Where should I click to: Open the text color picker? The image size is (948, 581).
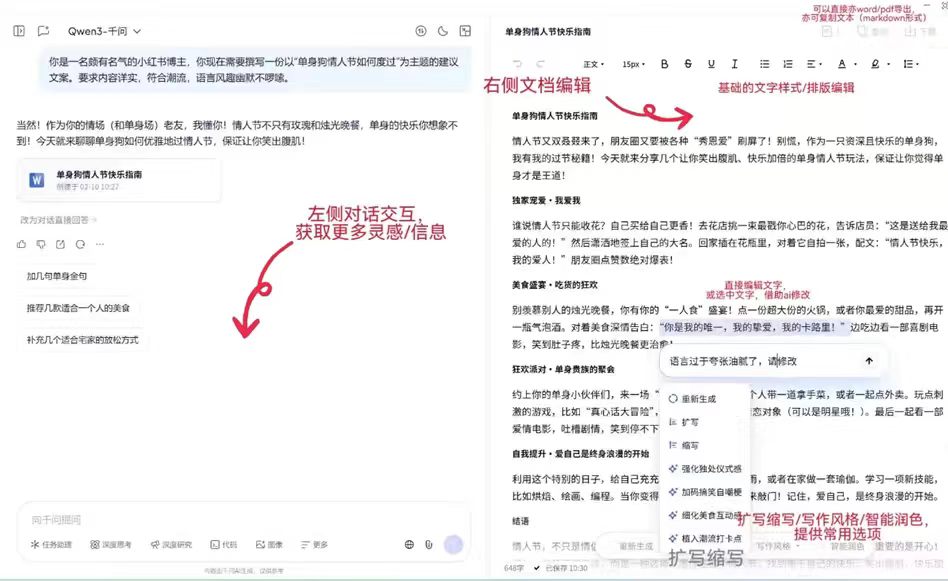tap(842, 64)
